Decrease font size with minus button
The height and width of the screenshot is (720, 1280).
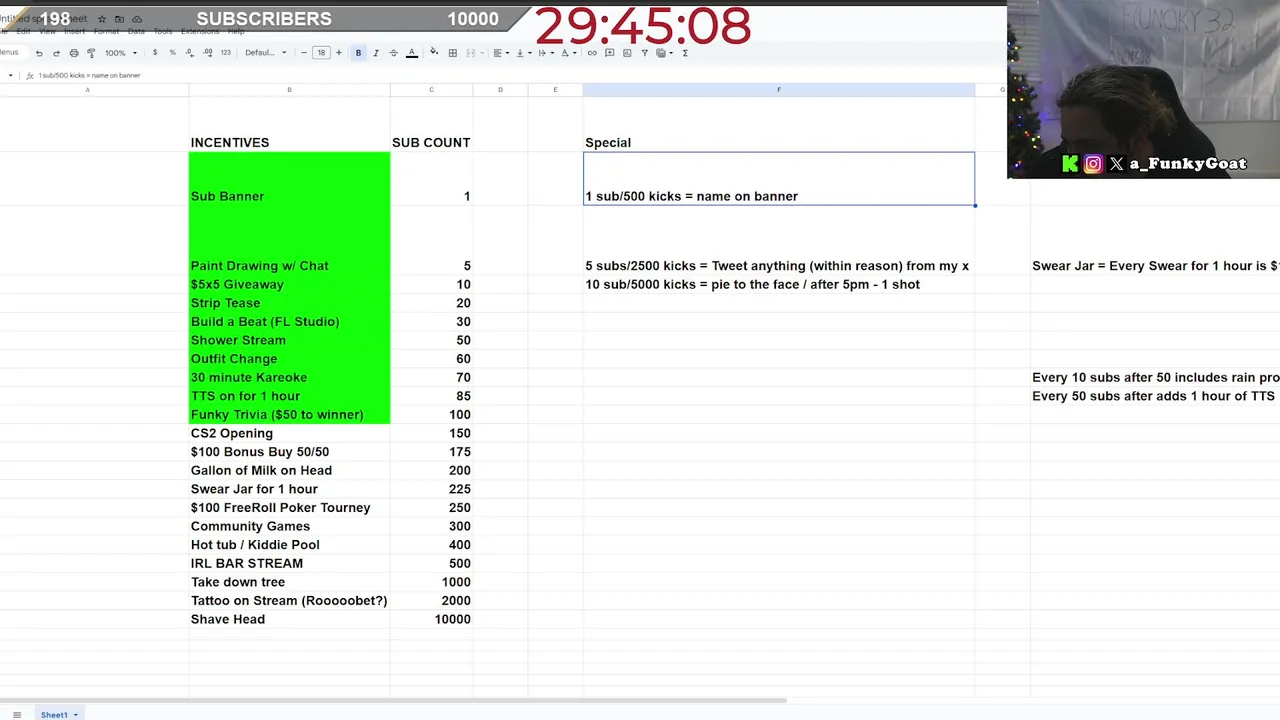pos(304,53)
